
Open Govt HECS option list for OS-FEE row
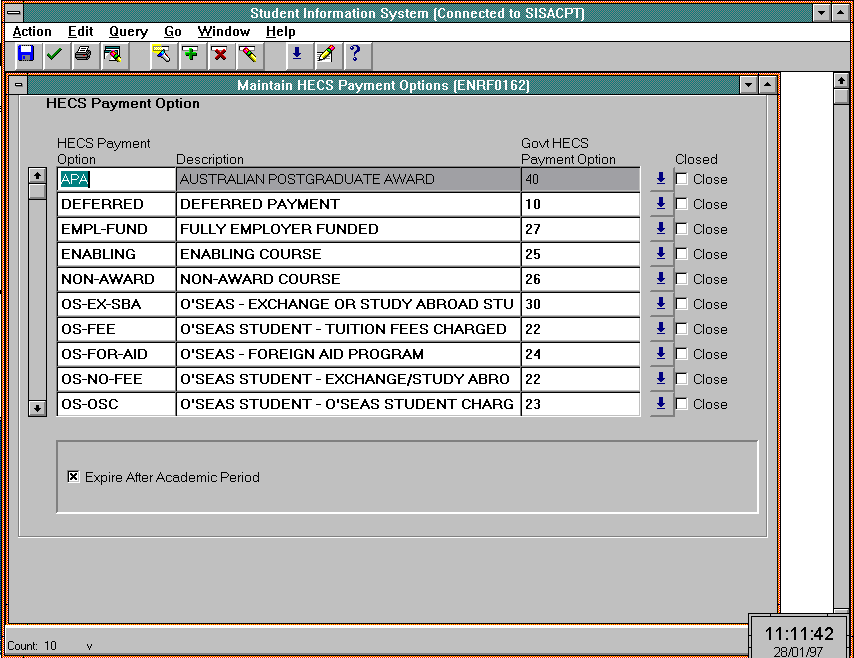(x=661, y=329)
